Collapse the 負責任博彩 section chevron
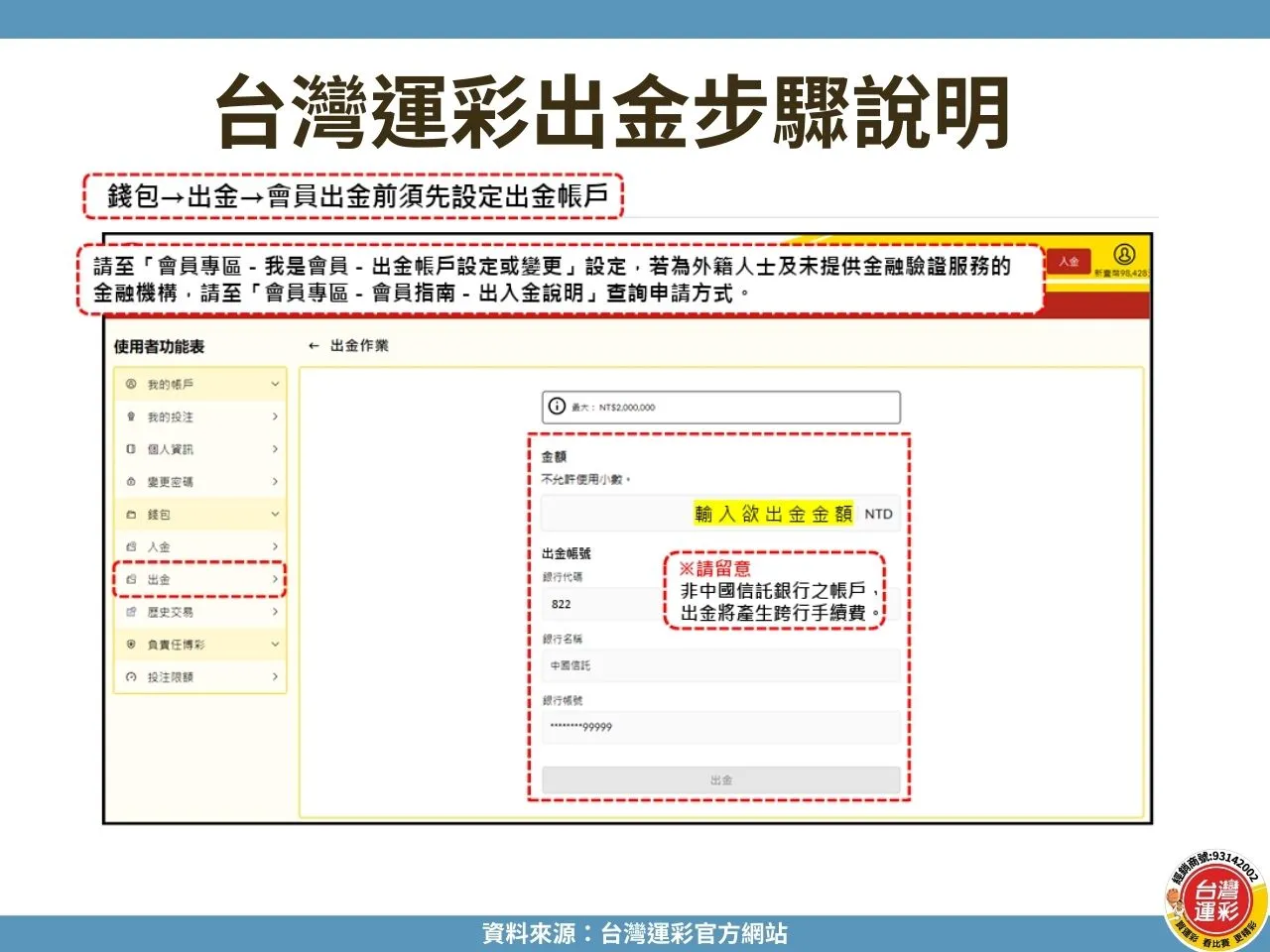The width and height of the screenshot is (1270, 952). pyautogui.click(x=275, y=645)
